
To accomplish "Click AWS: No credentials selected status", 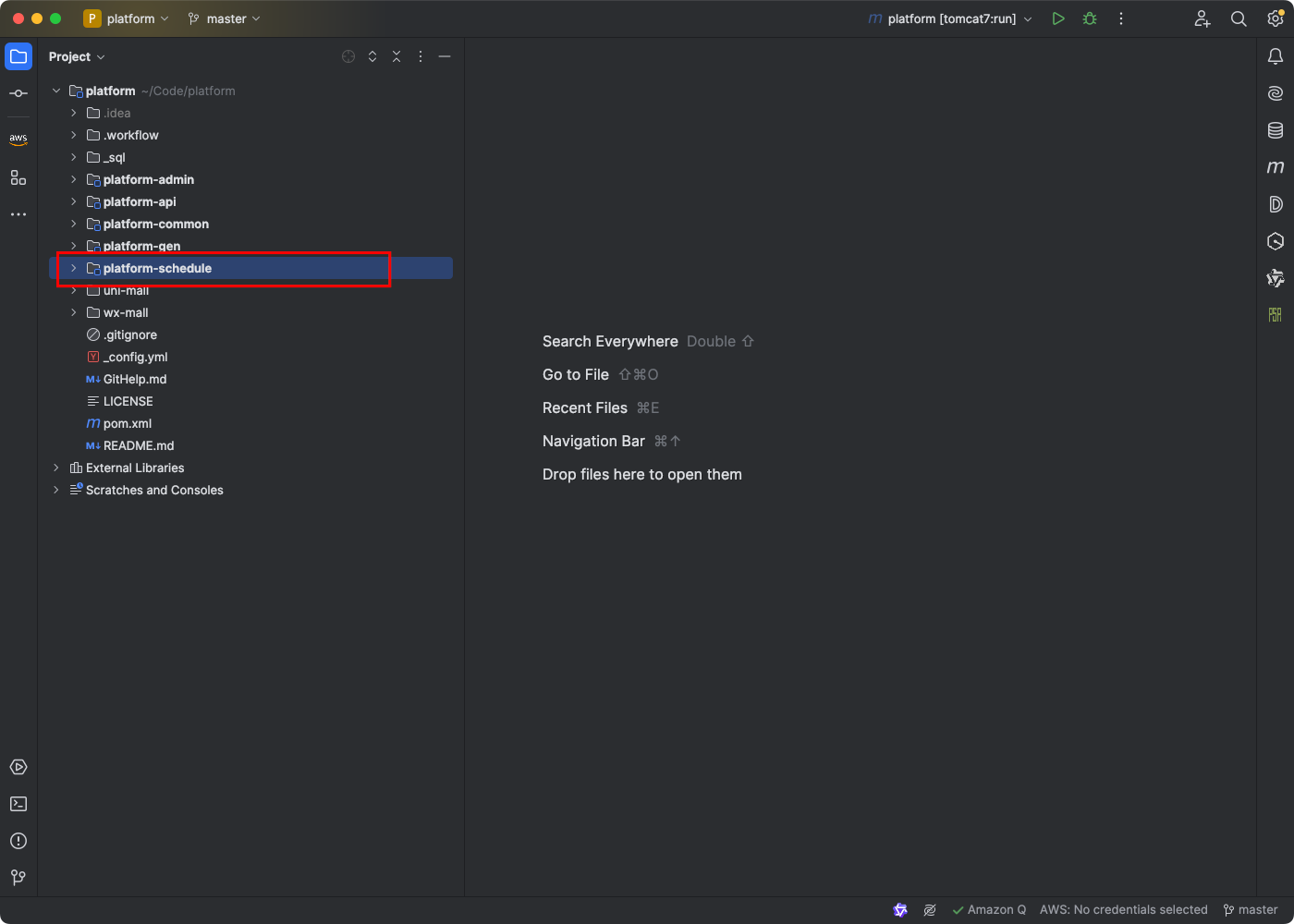I will pos(1123,910).
